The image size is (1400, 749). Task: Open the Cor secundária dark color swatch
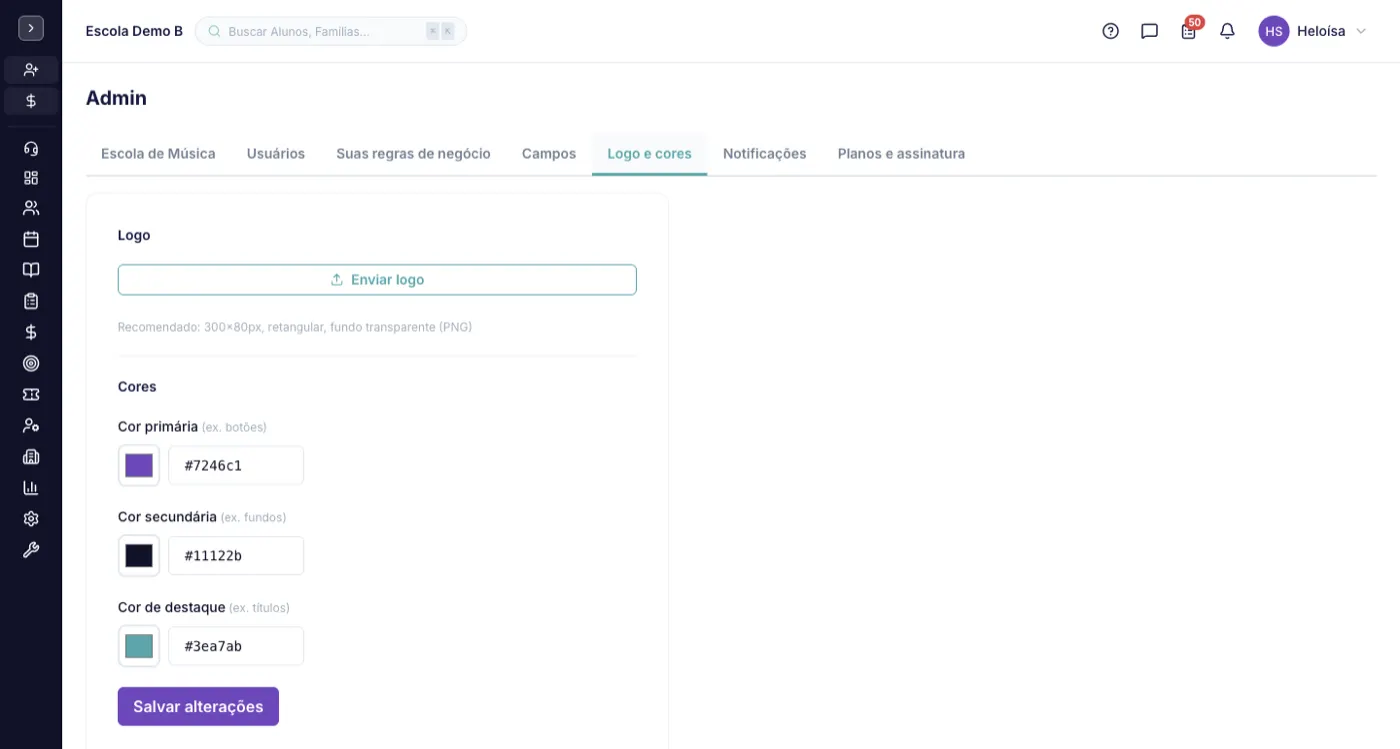coord(139,556)
